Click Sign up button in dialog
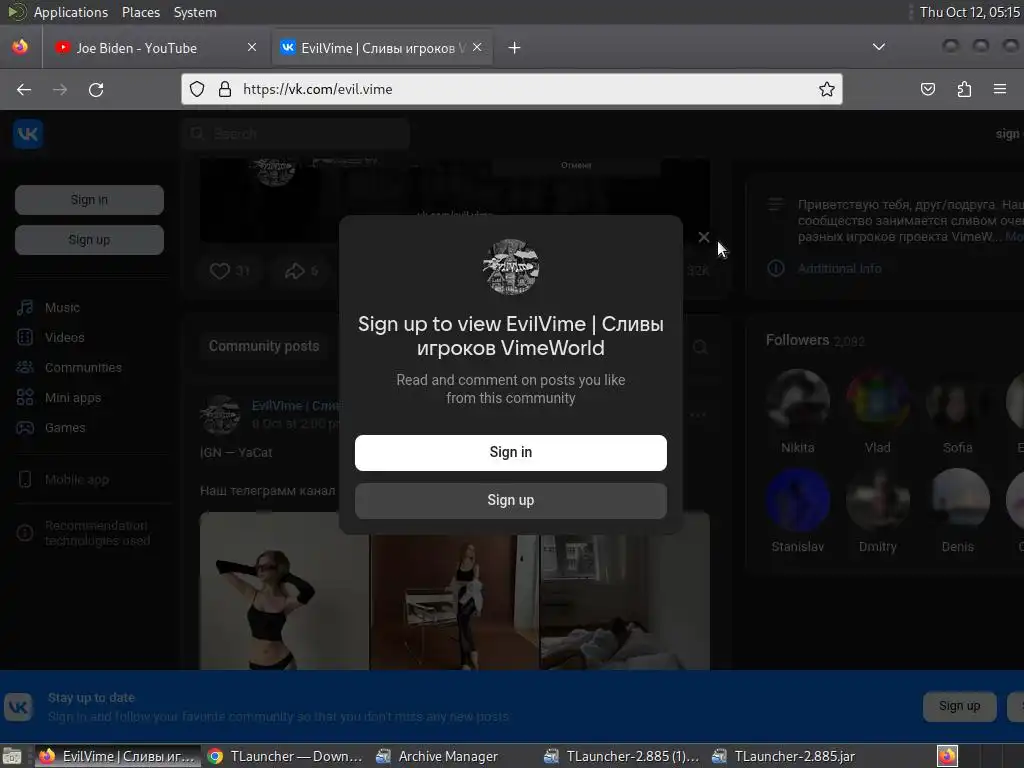Image resolution: width=1024 pixels, height=768 pixels. coord(511,500)
